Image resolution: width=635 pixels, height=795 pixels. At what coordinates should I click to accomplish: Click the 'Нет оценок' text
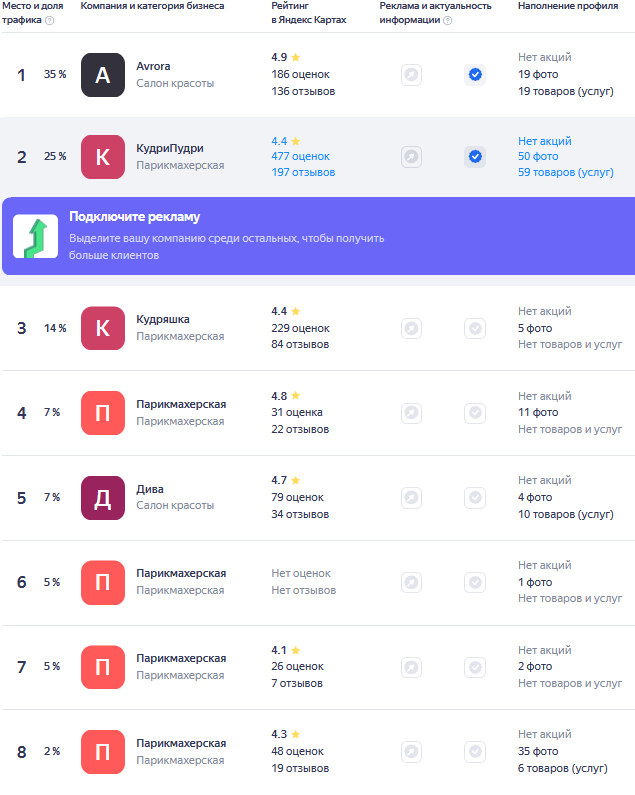(x=301, y=573)
